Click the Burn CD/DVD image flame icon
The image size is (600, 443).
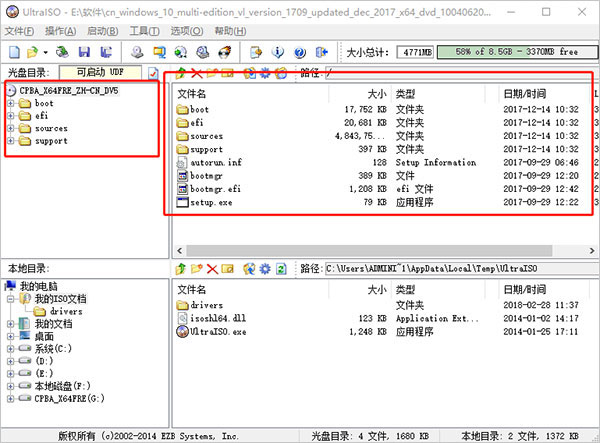point(225,52)
